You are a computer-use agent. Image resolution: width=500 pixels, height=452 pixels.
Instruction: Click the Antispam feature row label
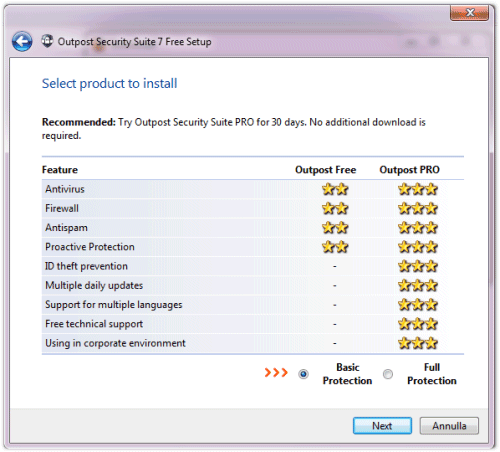(x=66, y=228)
